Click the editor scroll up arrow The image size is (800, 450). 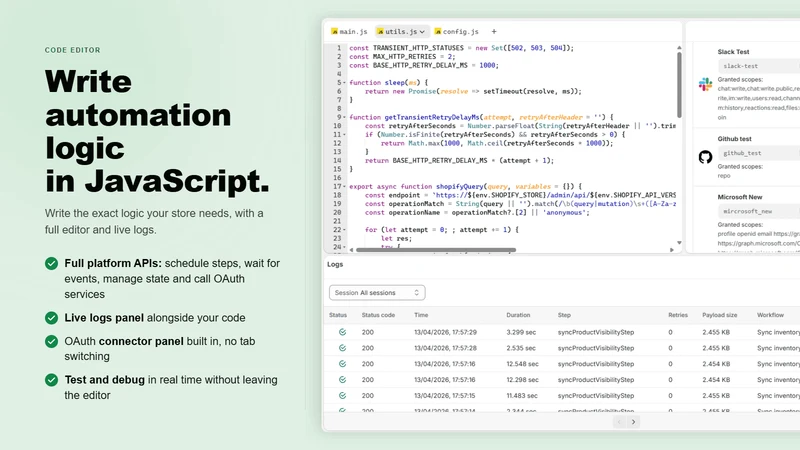(x=679, y=47)
